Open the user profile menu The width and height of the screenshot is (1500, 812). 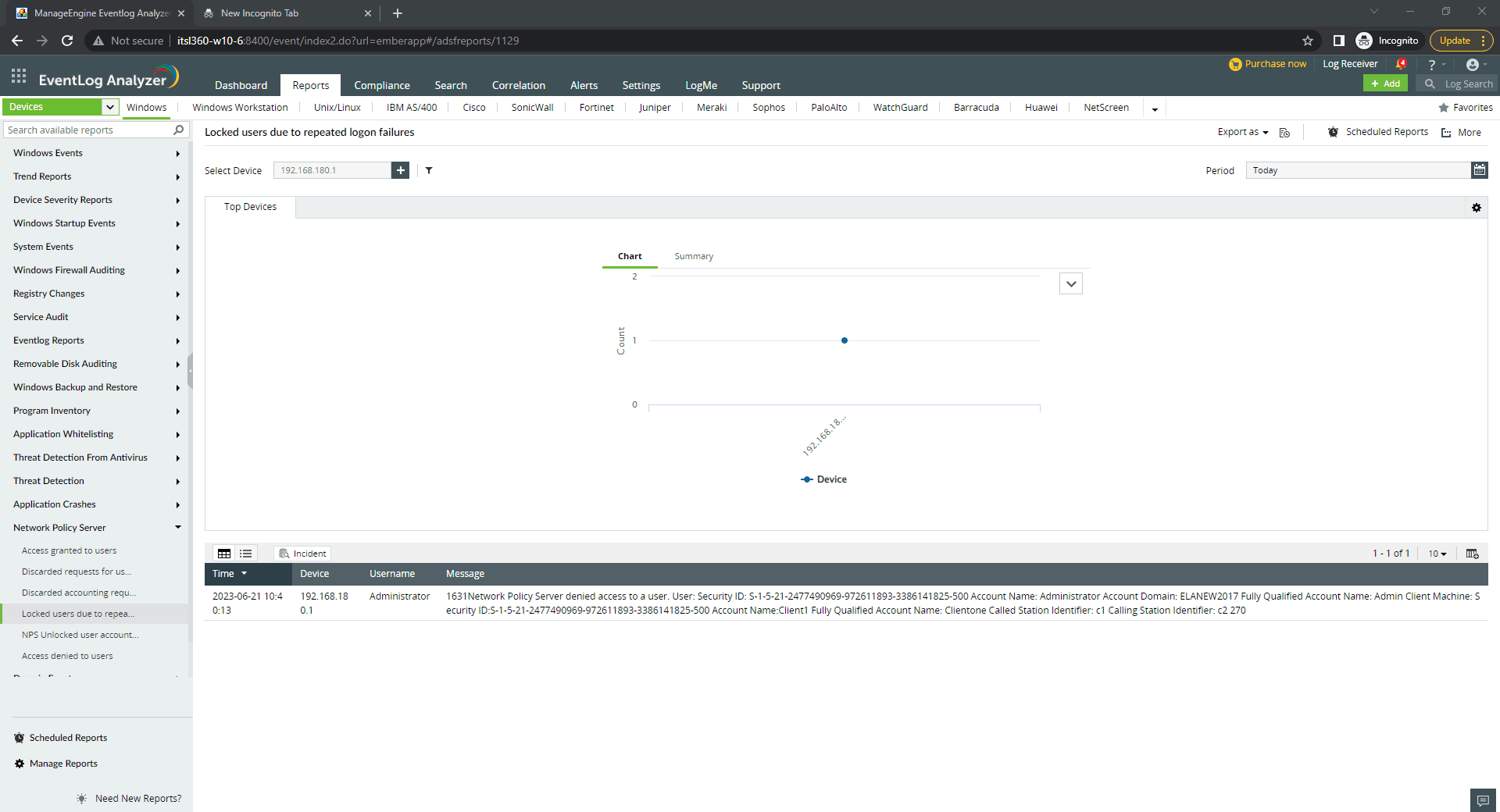tap(1473, 64)
